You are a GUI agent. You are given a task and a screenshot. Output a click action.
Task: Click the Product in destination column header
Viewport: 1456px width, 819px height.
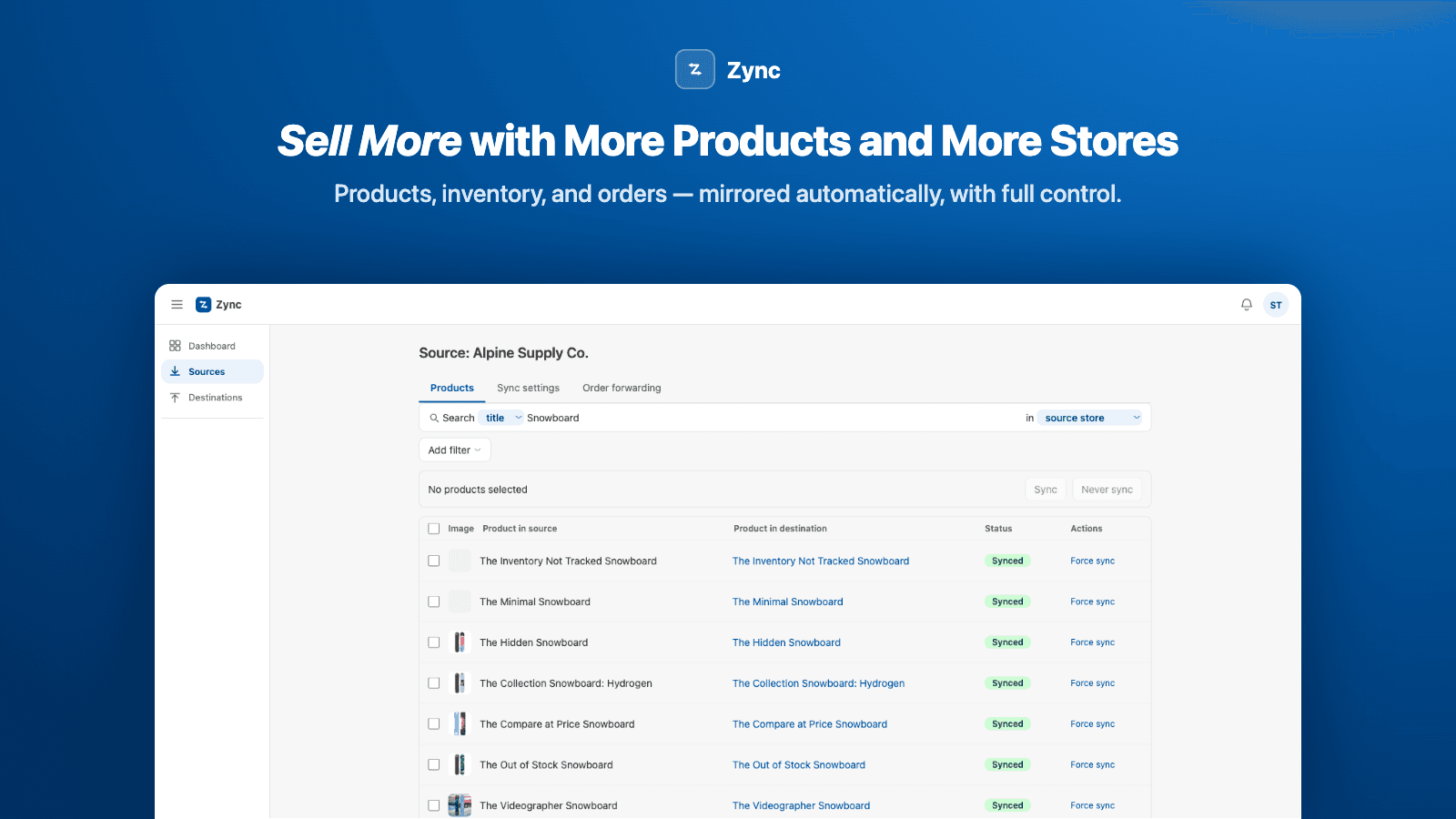coord(780,529)
